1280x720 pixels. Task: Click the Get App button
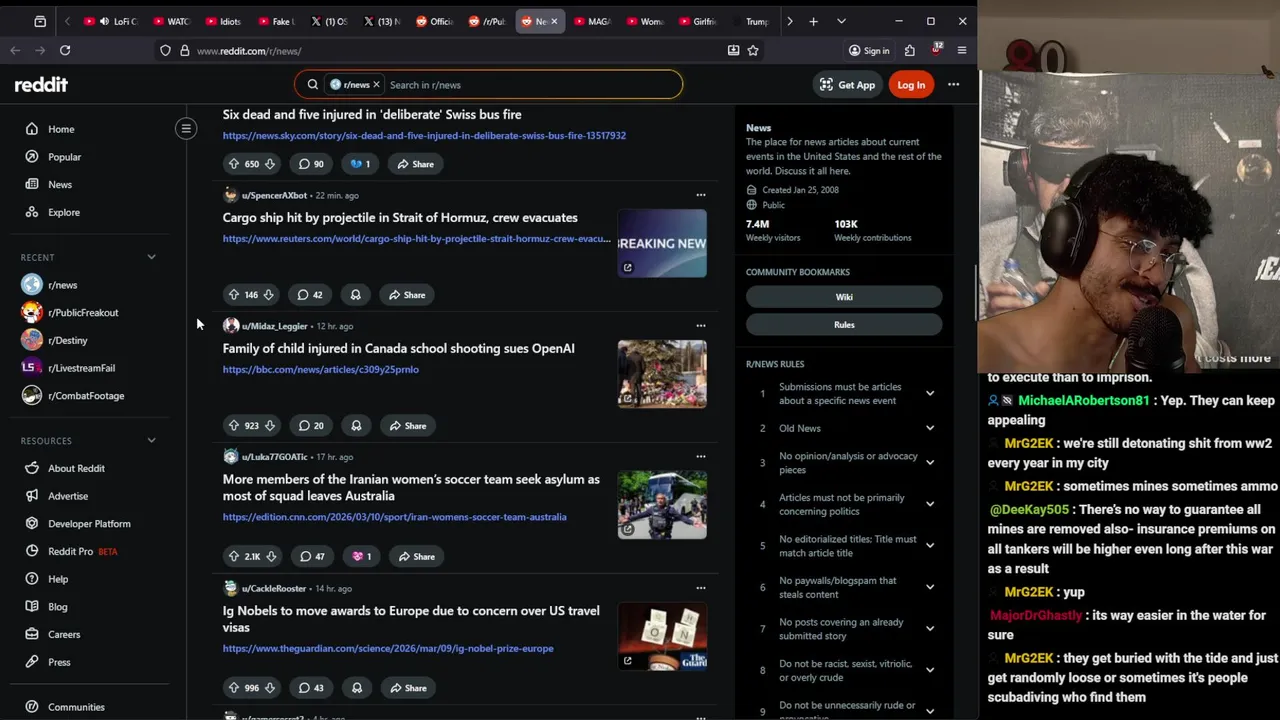[x=847, y=85]
